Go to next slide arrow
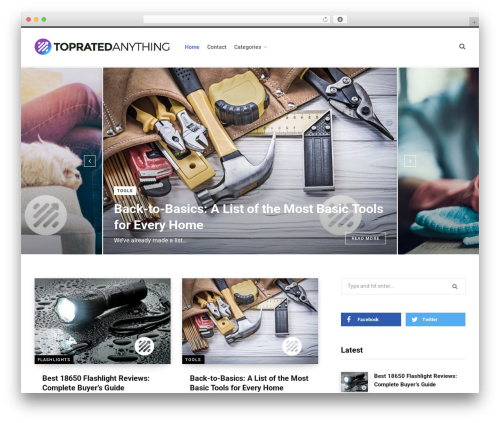This screenshot has width=500, height=423. coord(410,161)
